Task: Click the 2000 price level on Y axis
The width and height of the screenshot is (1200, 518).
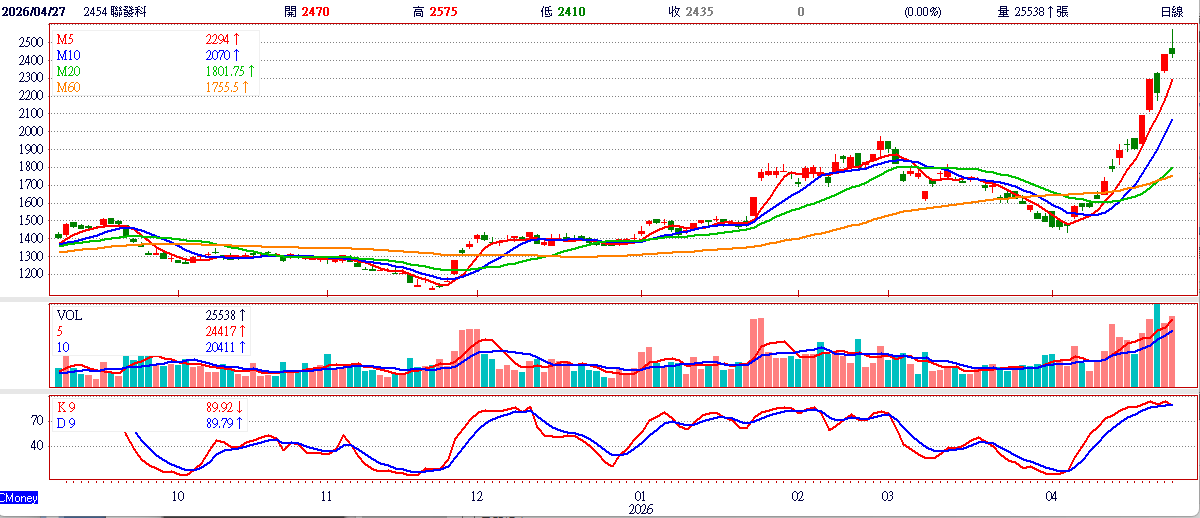Action: (x=30, y=132)
